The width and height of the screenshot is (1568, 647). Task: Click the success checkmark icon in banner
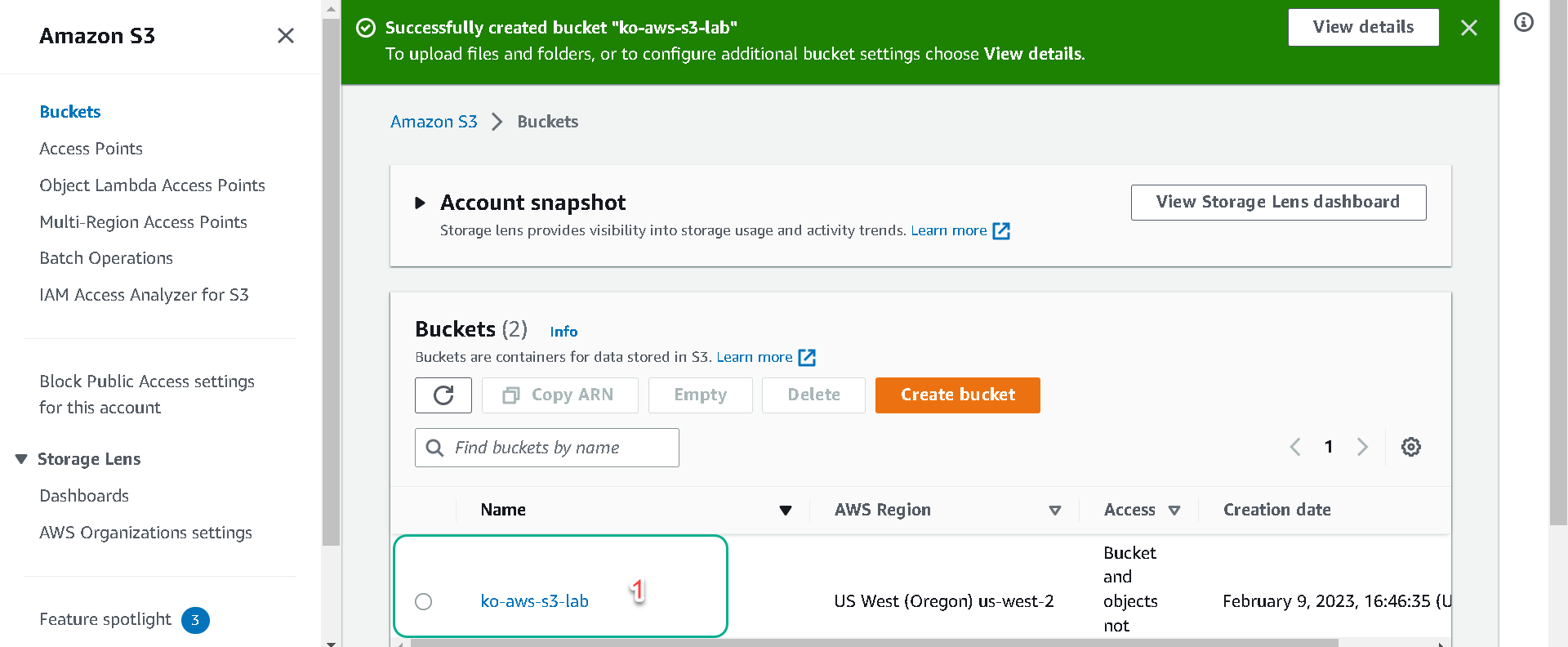tap(366, 28)
